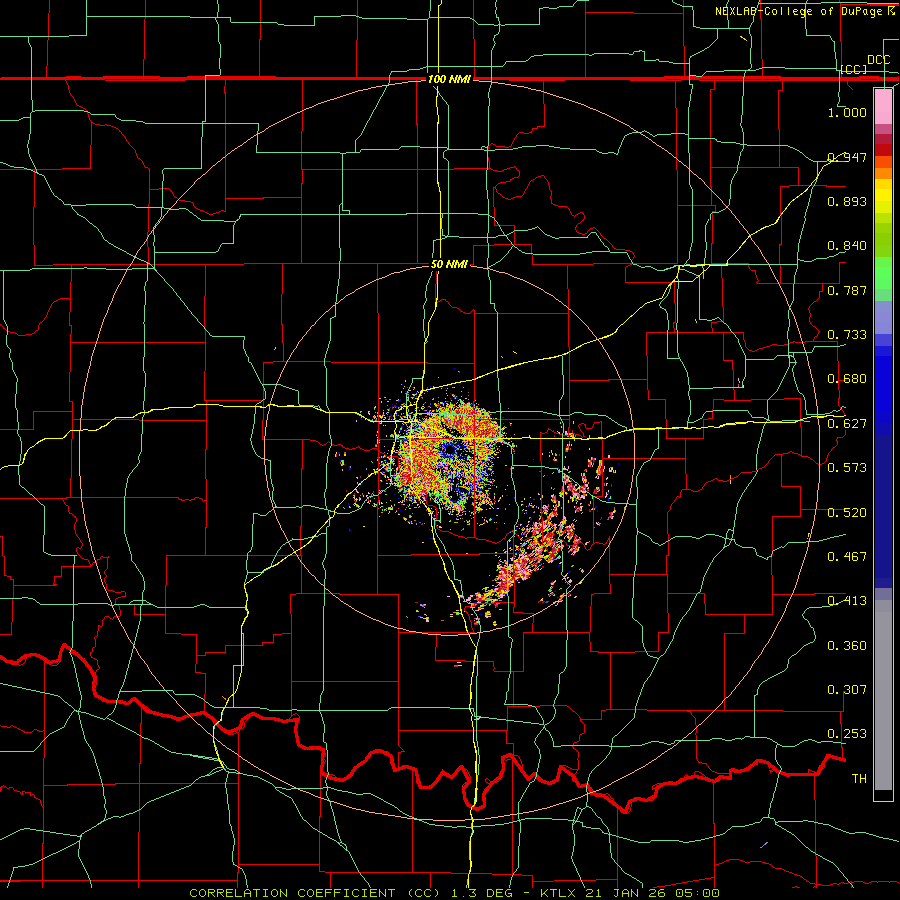Pick the bright green color bar segment
This screenshot has height=900, width=900.
[x=883, y=273]
